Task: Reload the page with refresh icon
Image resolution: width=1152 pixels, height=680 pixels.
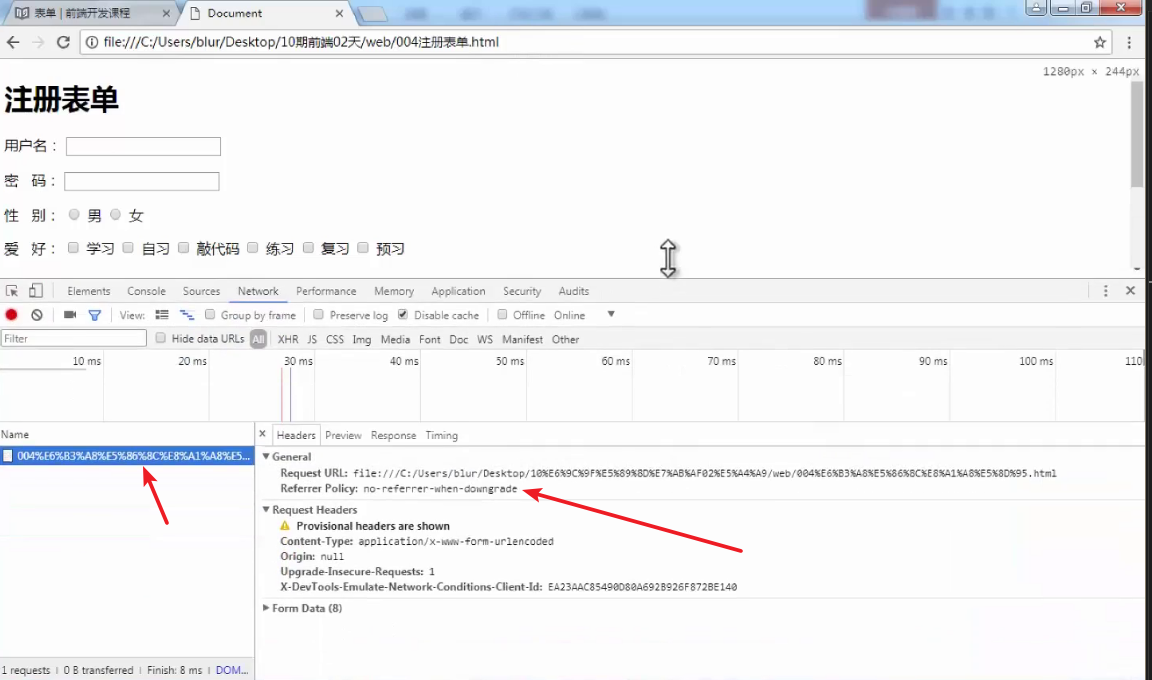Action: (63, 42)
